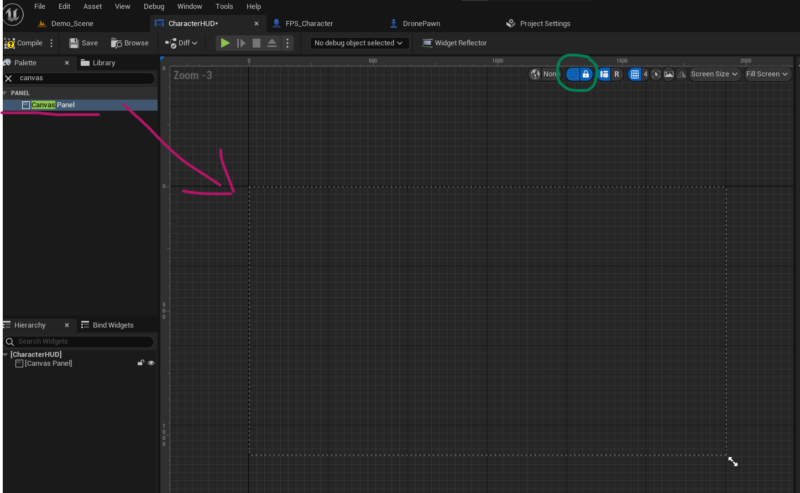
Task: Toggle Canvas Panel visibility eye icon
Action: (151, 363)
